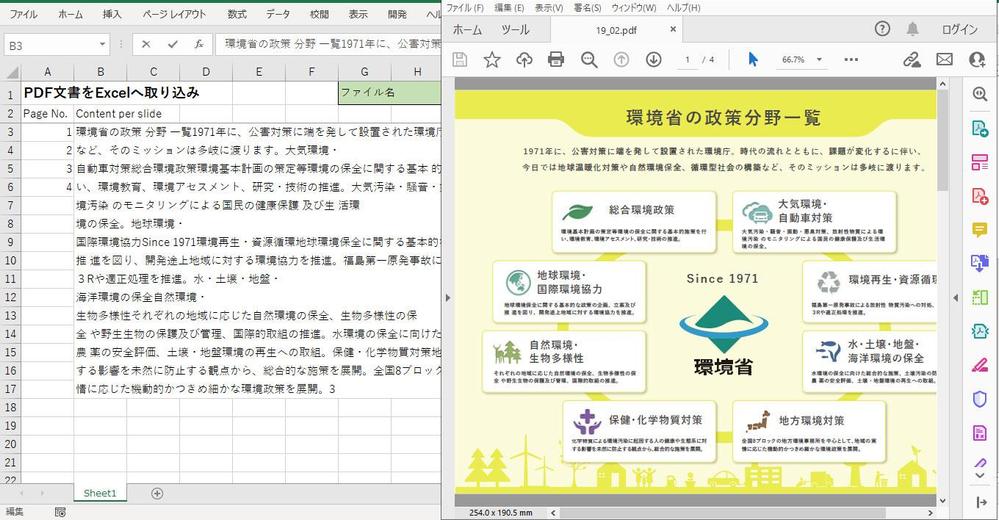Print the PDF using the printer icon
The width and height of the screenshot is (999, 520).
click(x=556, y=60)
